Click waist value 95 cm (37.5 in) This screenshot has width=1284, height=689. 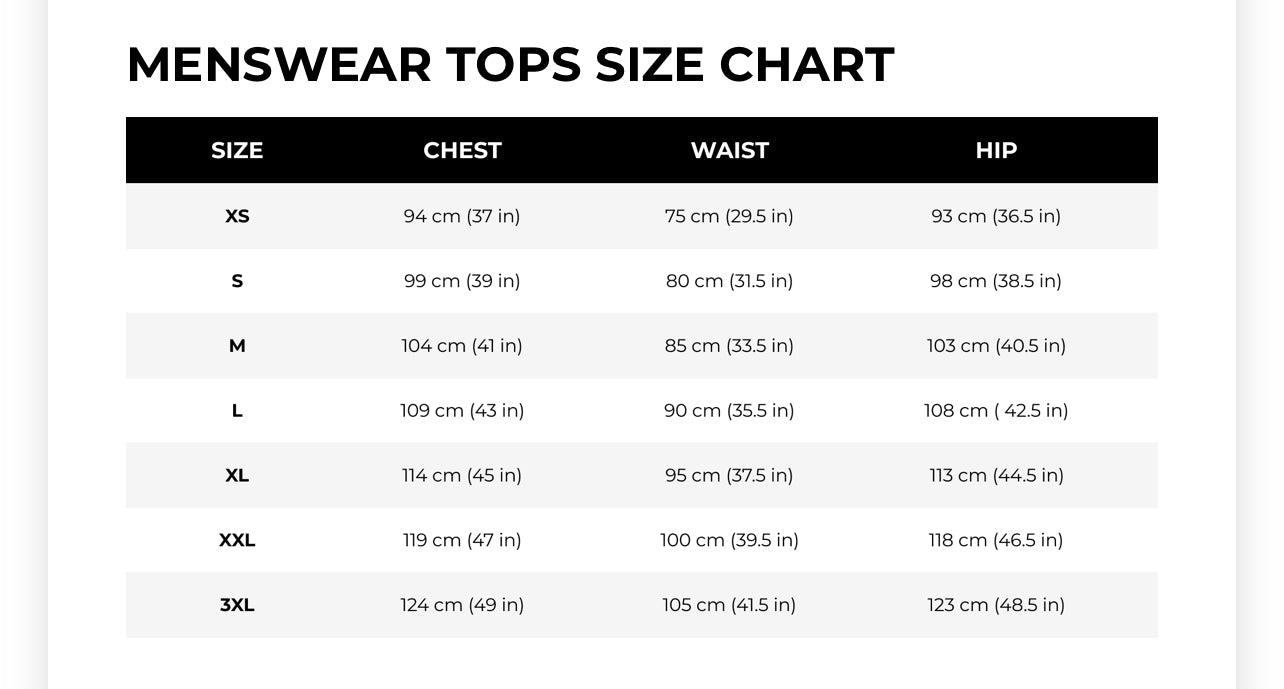pyautogui.click(x=729, y=475)
